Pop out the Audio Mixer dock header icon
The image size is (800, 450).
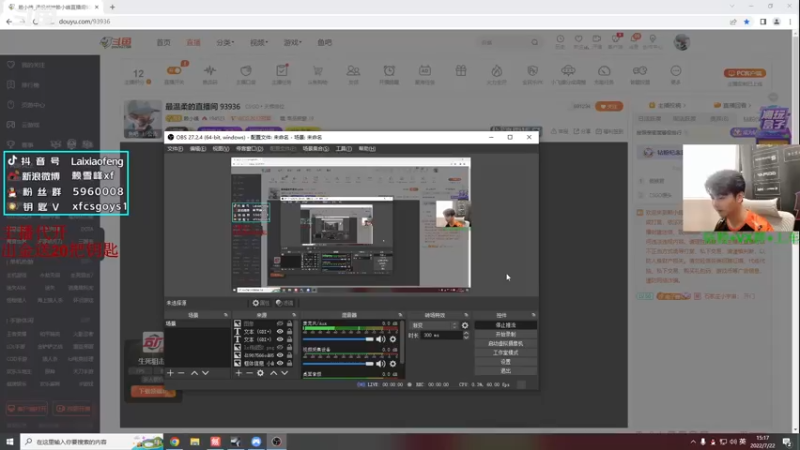[x=401, y=315]
